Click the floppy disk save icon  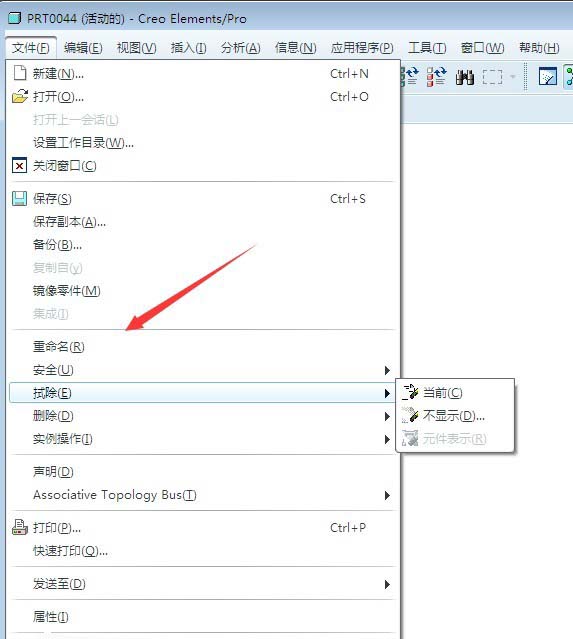pyautogui.click(x=19, y=199)
